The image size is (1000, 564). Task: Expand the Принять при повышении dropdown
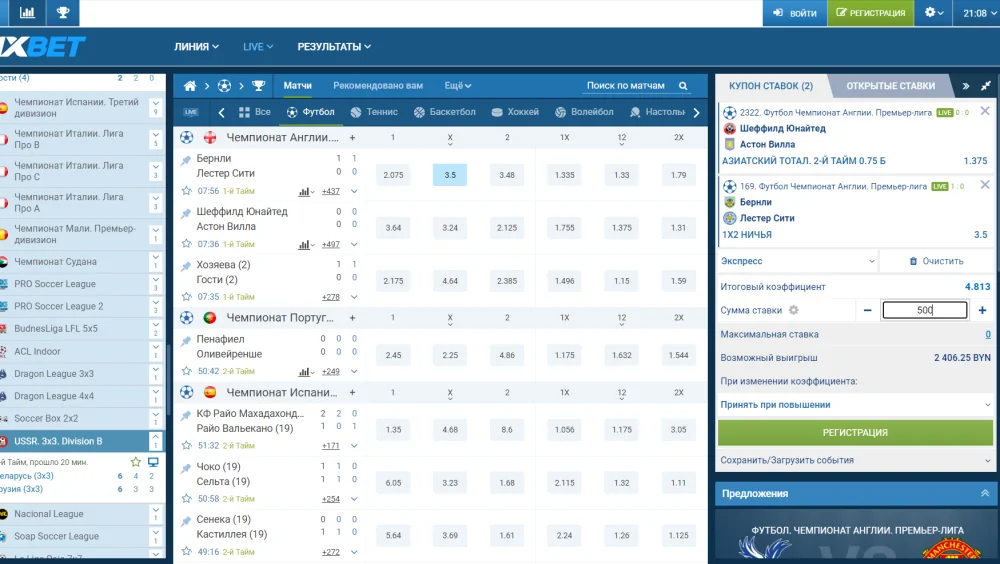pyautogui.click(x=855, y=405)
